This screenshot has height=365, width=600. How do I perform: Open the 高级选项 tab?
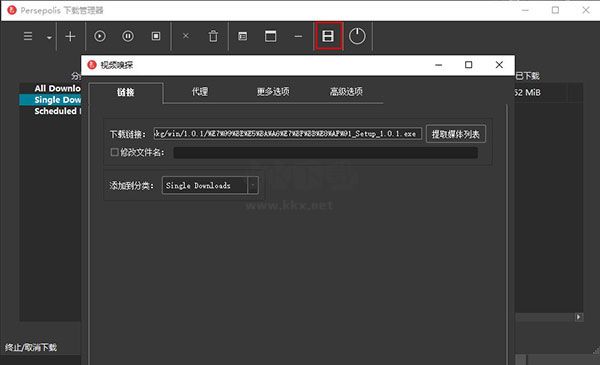346,91
